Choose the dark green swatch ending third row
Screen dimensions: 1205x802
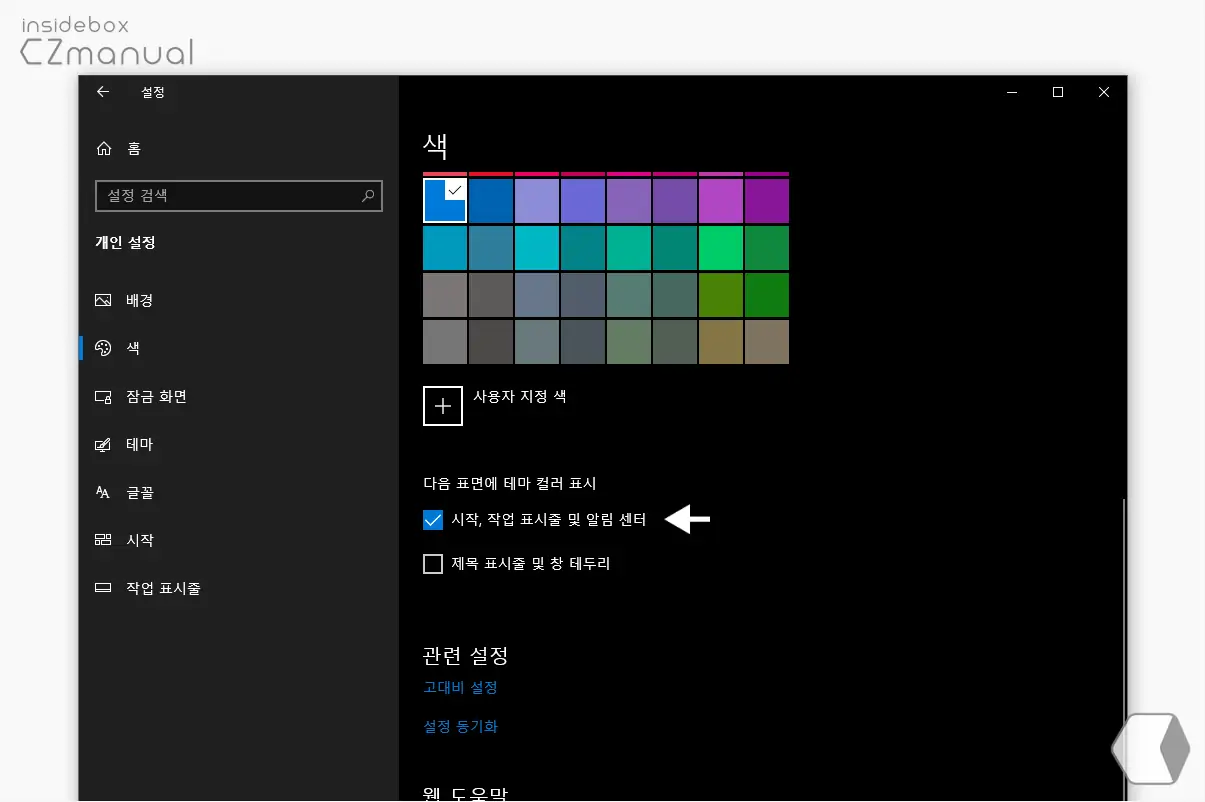click(x=767, y=295)
